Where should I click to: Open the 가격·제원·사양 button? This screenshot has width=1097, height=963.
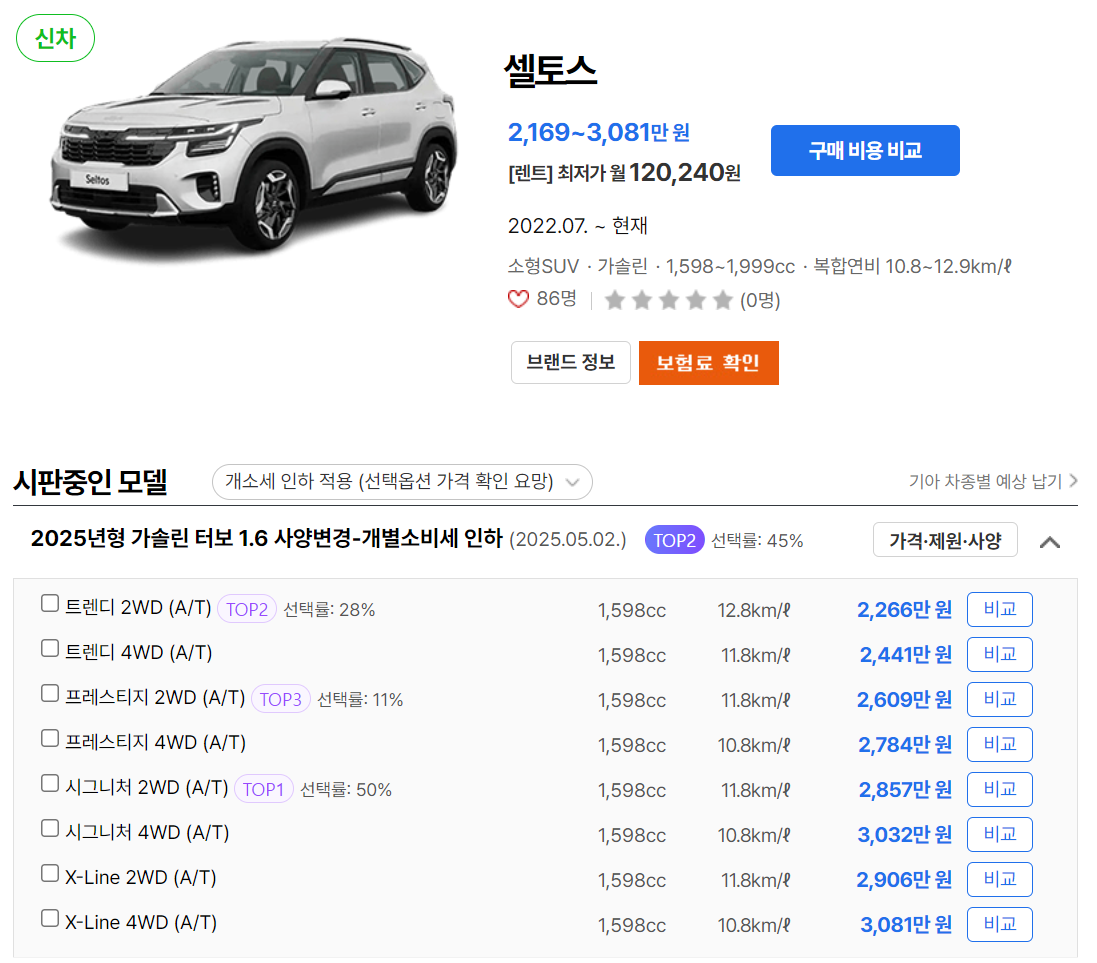click(x=944, y=540)
